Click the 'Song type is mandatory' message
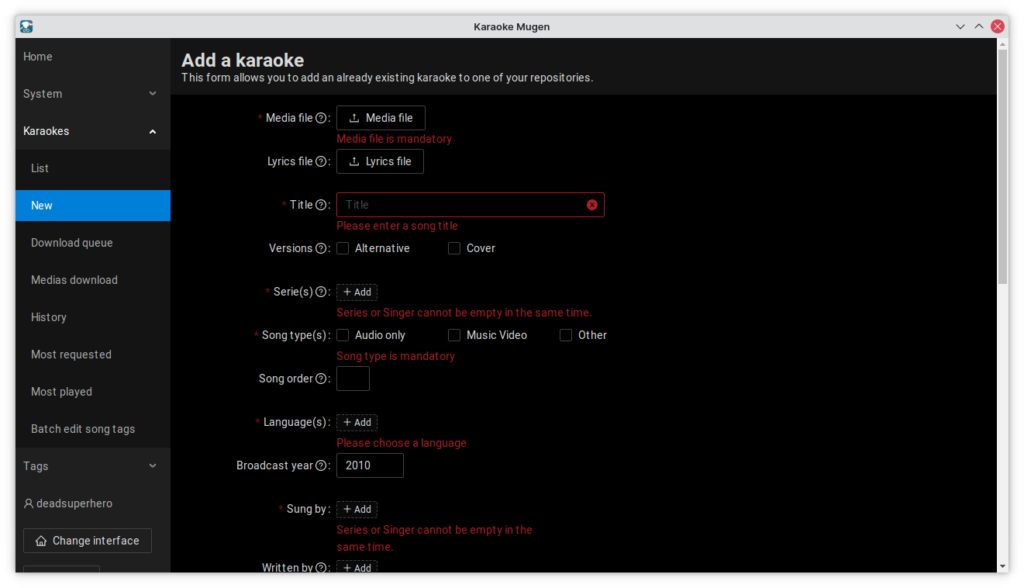 (395, 356)
